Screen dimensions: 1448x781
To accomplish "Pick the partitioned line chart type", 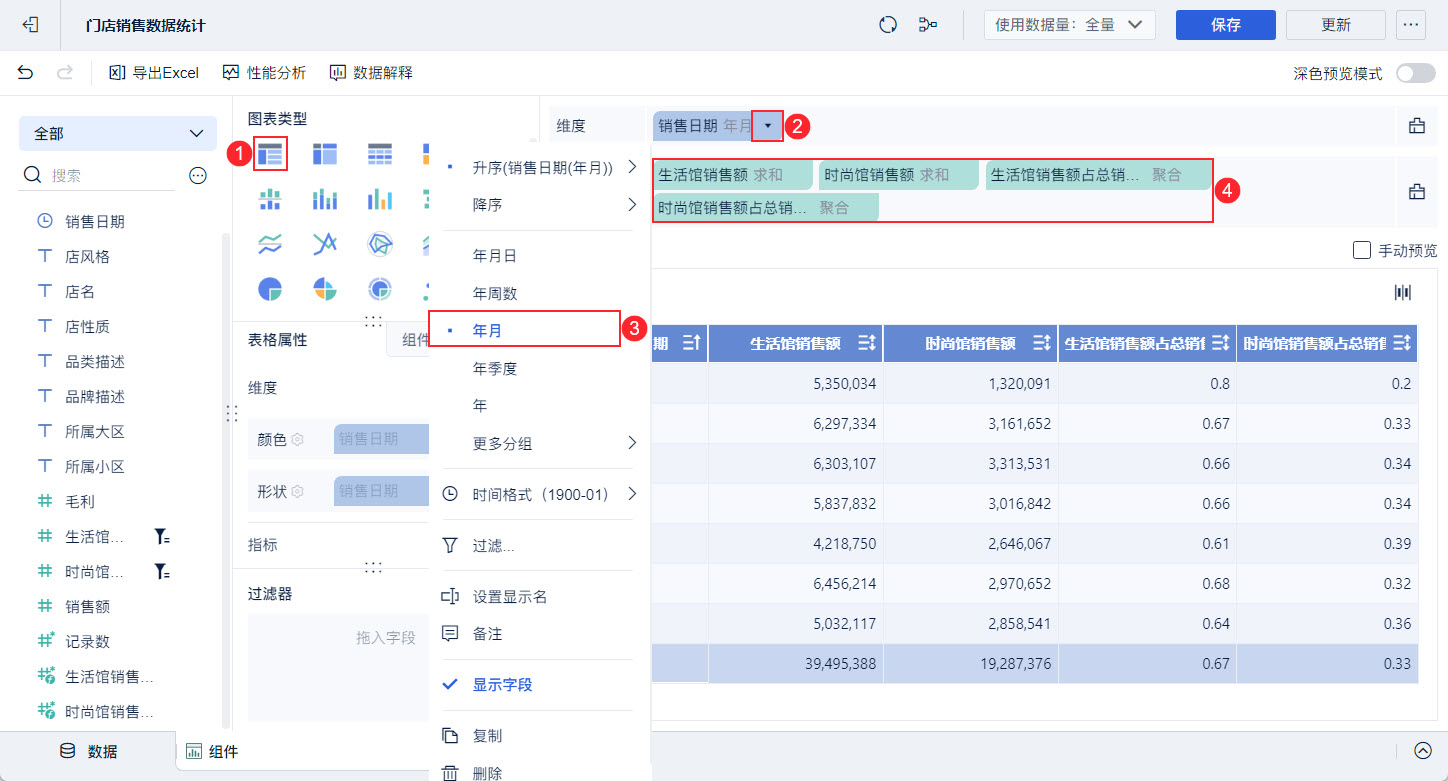I will (270, 243).
